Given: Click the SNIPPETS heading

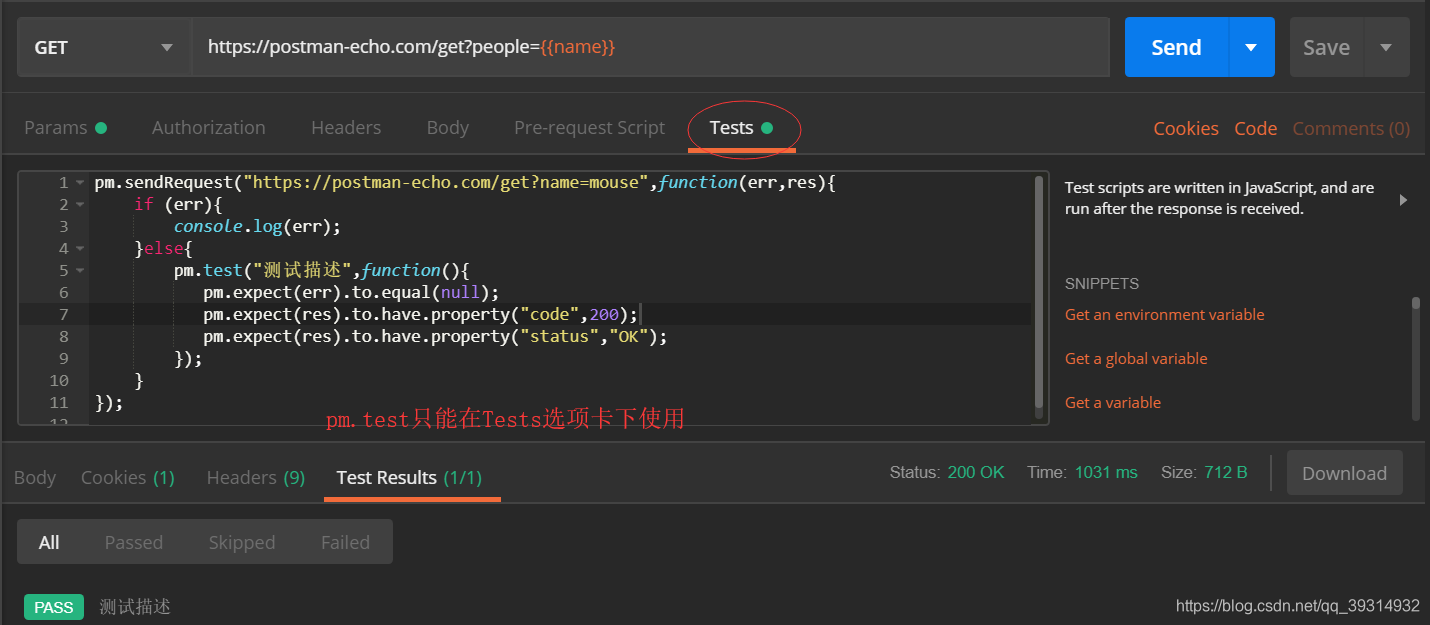Looking at the screenshot, I should pyautogui.click(x=1102, y=283).
